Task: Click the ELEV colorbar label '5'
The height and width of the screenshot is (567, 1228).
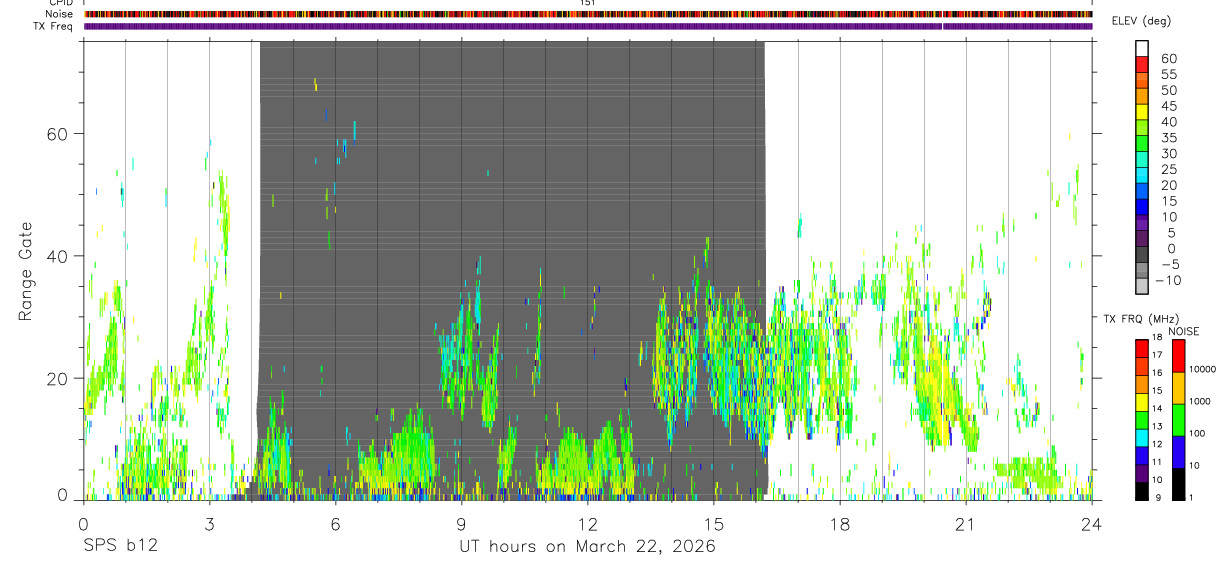Action: (x=1171, y=233)
